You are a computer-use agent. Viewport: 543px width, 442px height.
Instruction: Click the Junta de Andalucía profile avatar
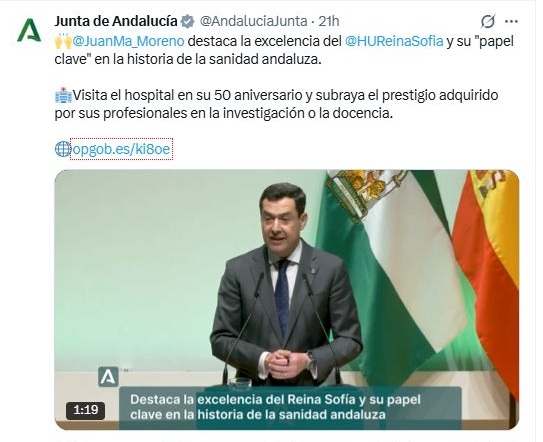pyautogui.click(x=29, y=31)
